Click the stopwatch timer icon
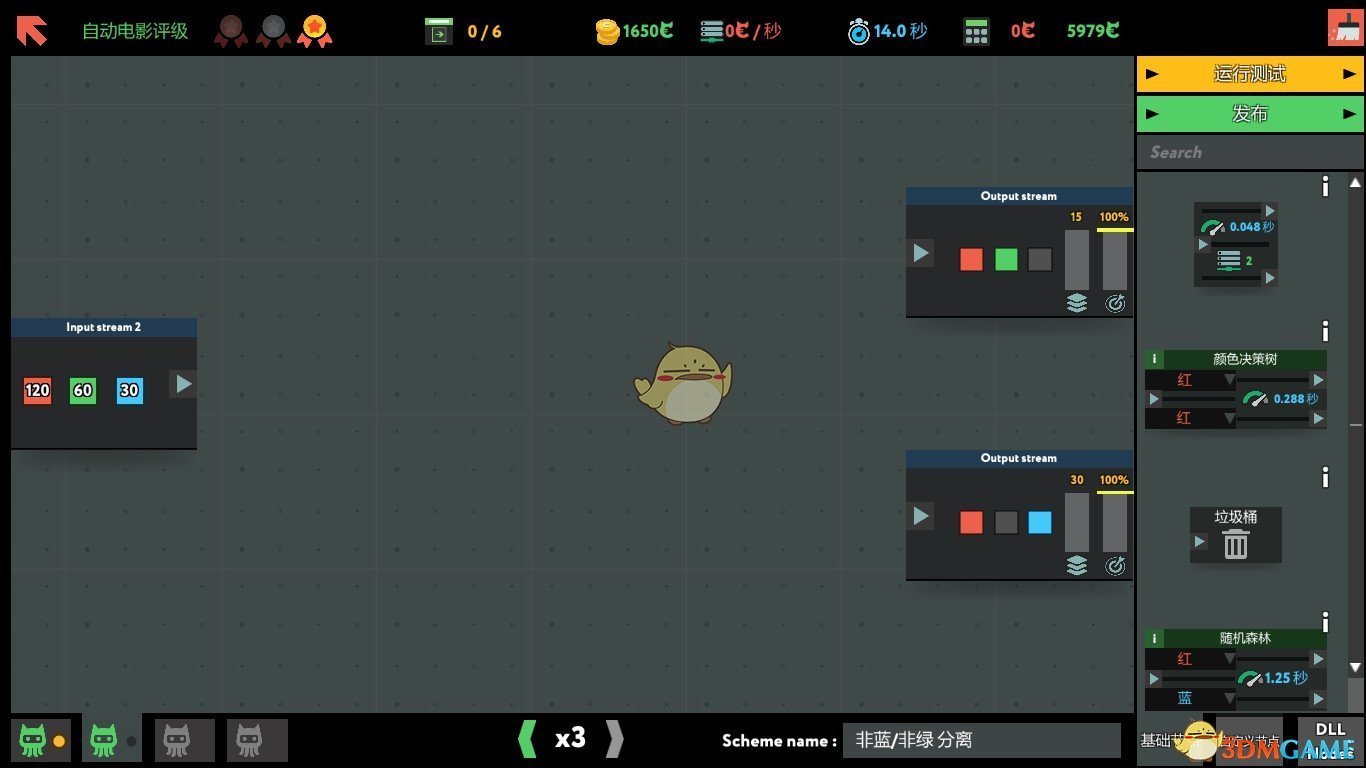The image size is (1366, 768). pyautogui.click(x=858, y=32)
